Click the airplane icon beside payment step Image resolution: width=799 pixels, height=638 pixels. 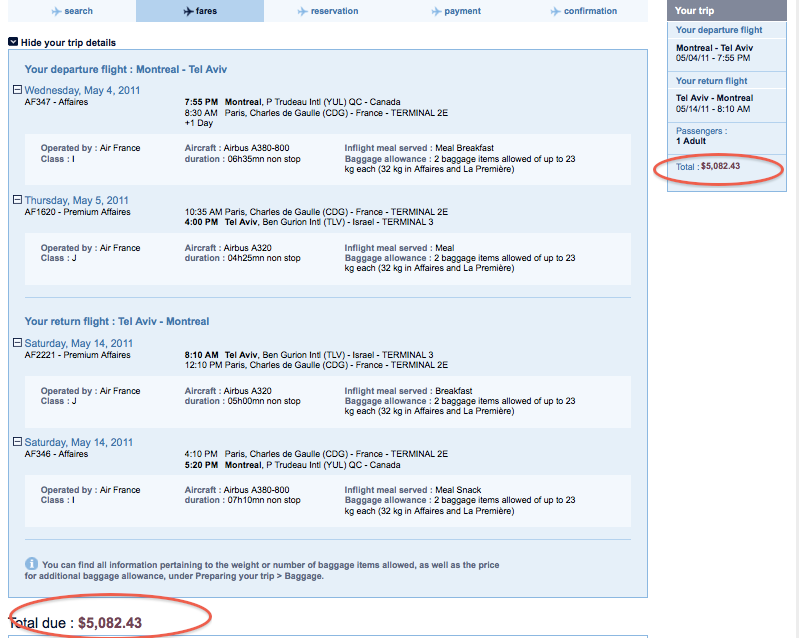436,11
